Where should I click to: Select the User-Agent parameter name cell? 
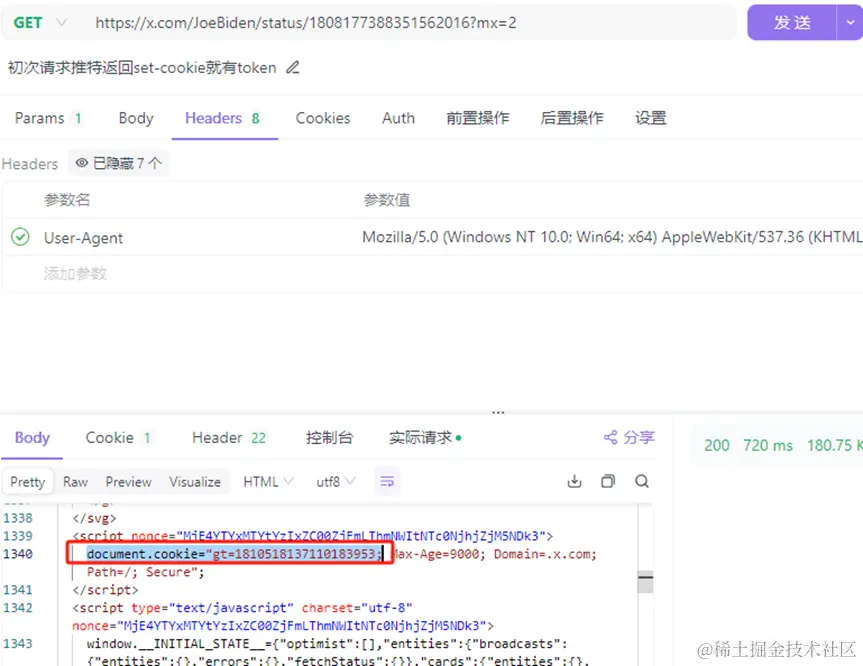point(83,238)
